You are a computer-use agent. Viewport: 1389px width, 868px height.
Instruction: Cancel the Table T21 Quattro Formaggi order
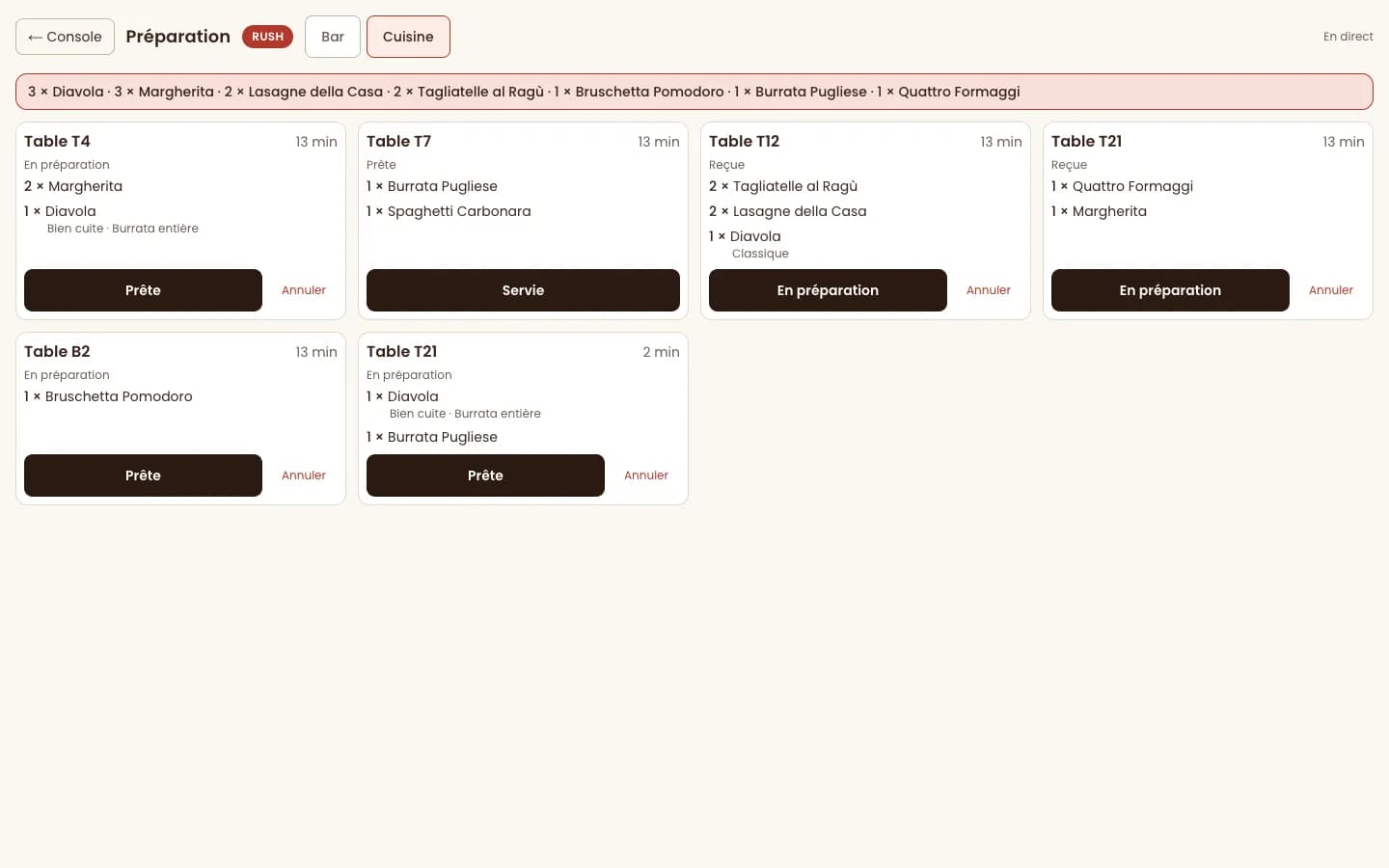click(x=1331, y=290)
